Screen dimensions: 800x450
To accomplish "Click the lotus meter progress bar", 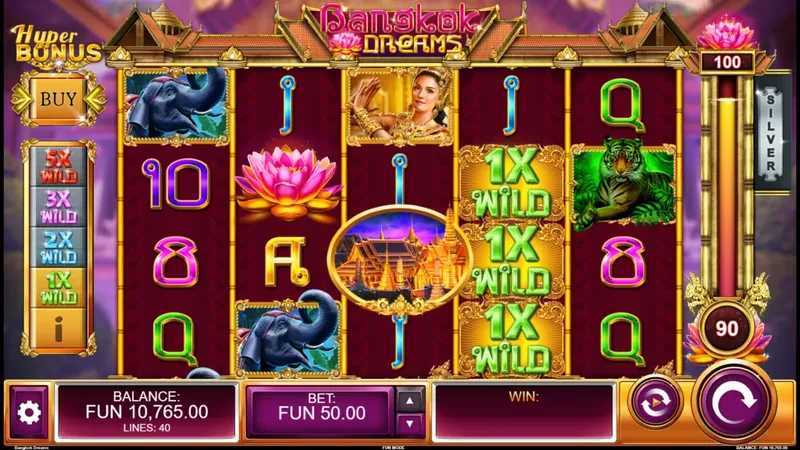I will tap(727, 186).
